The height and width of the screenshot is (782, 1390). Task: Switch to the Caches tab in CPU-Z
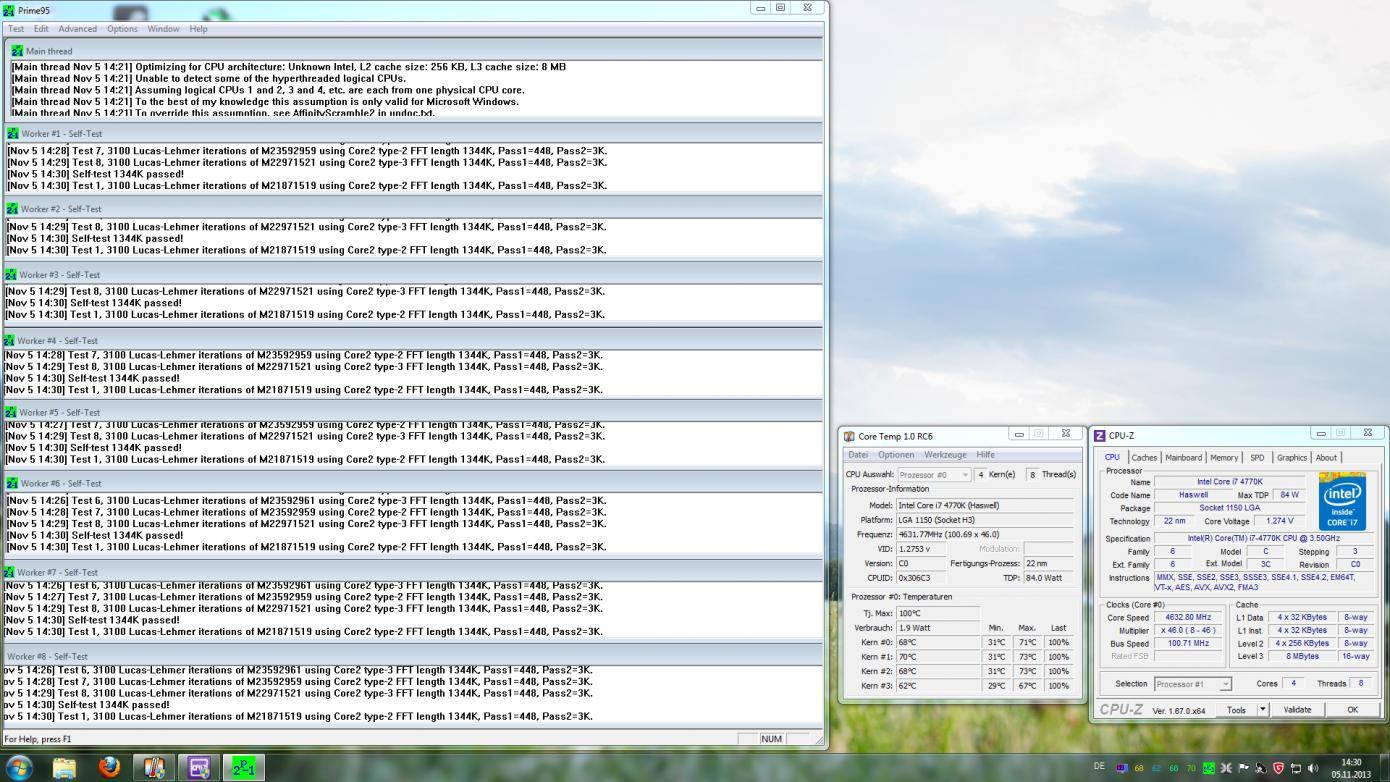click(x=1144, y=457)
